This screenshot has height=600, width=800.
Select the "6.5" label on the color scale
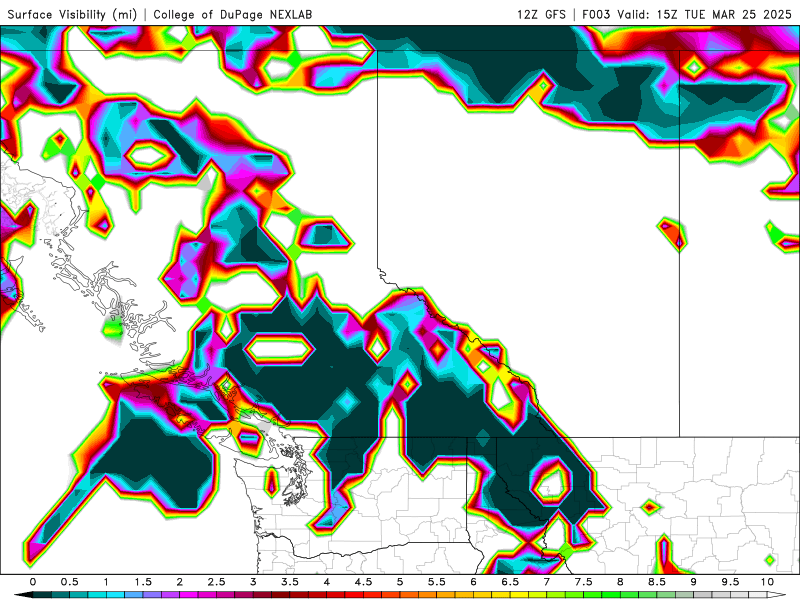[510, 582]
